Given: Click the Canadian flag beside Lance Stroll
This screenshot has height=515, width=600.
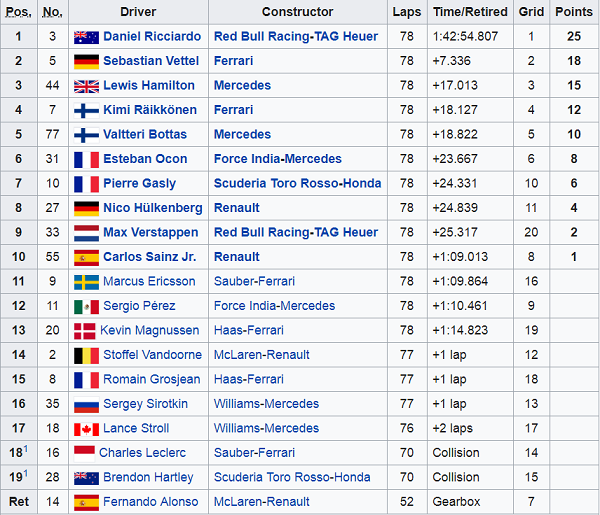Looking at the screenshot, I should coord(86,429).
